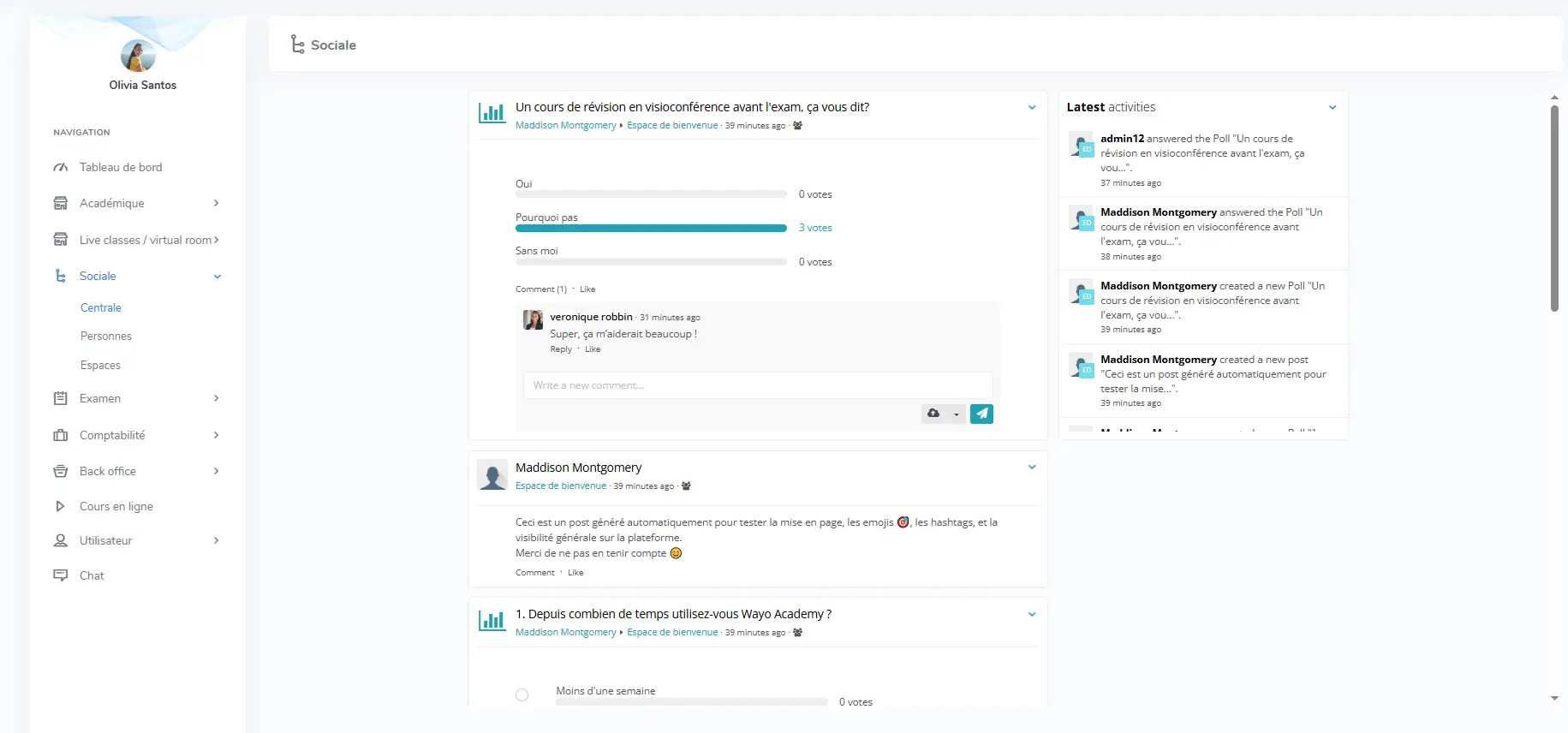Screen dimensions: 1568x733
Task: Click veronique robbin's comment avatar
Action: click(534, 320)
